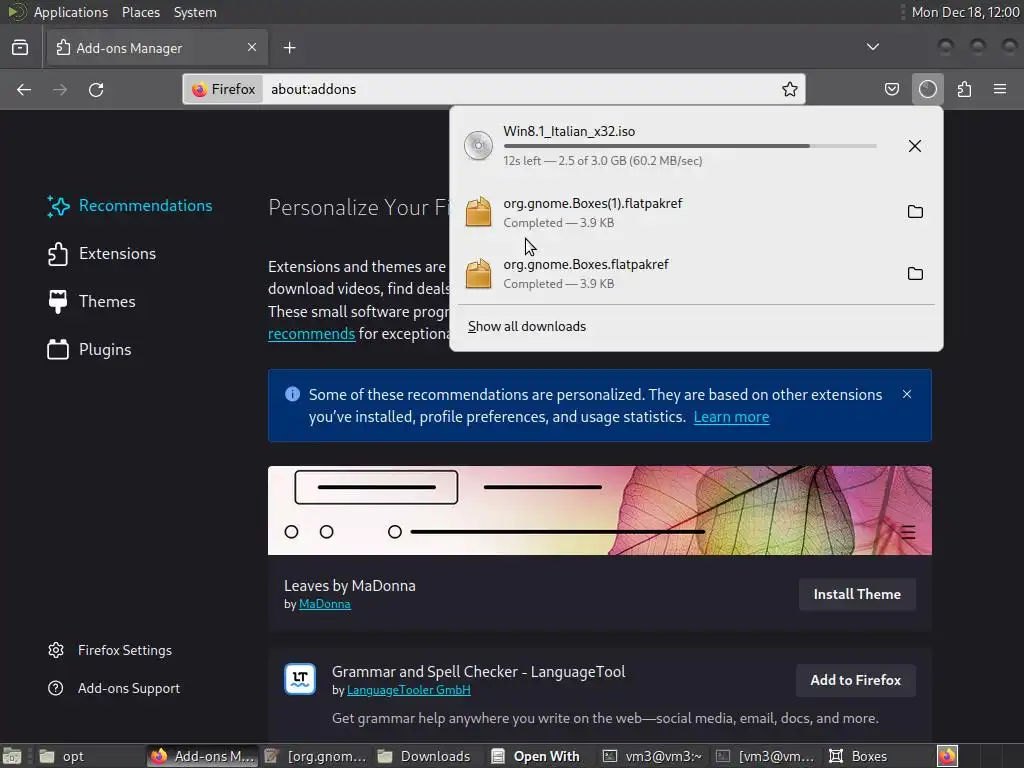
Task: Switch to the vm3@vm3:~ terminal in taskbar
Action: (653, 756)
